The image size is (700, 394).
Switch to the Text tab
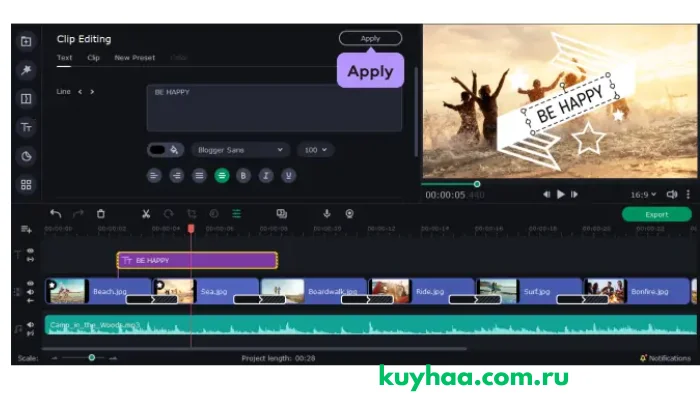[64, 58]
